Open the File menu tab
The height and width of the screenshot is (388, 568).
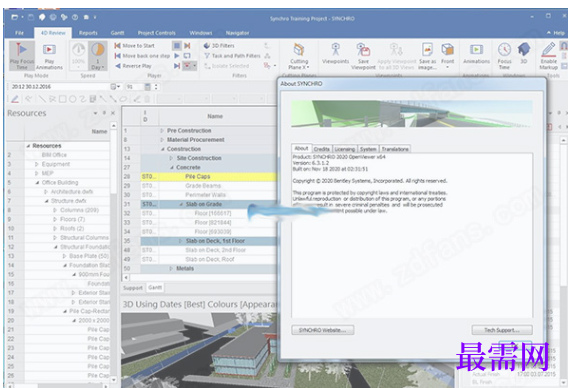coord(19,33)
